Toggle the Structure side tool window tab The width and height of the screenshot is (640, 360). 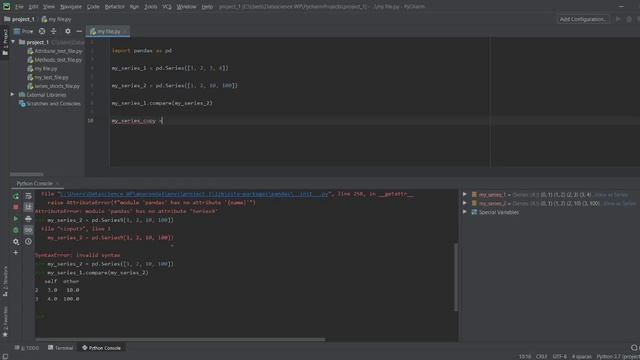click(x=5, y=281)
